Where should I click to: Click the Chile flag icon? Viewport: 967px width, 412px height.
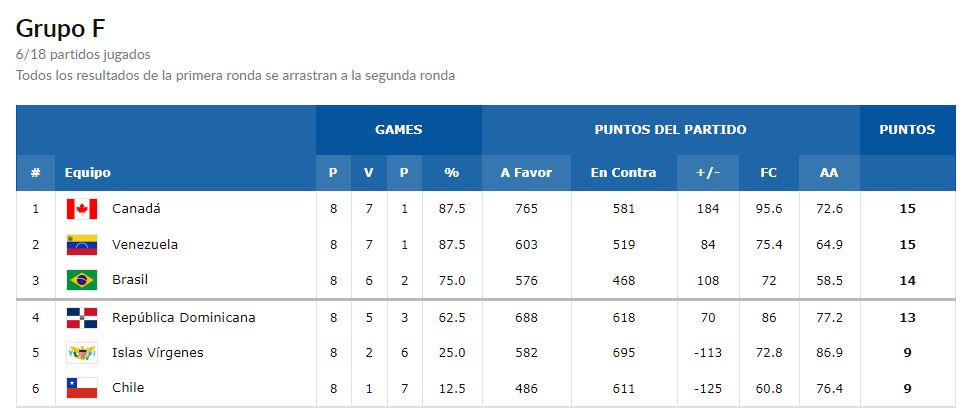pos(82,388)
